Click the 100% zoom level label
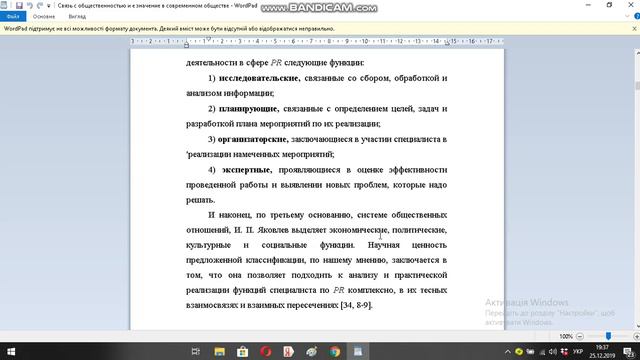640x360 pixels. click(566, 336)
